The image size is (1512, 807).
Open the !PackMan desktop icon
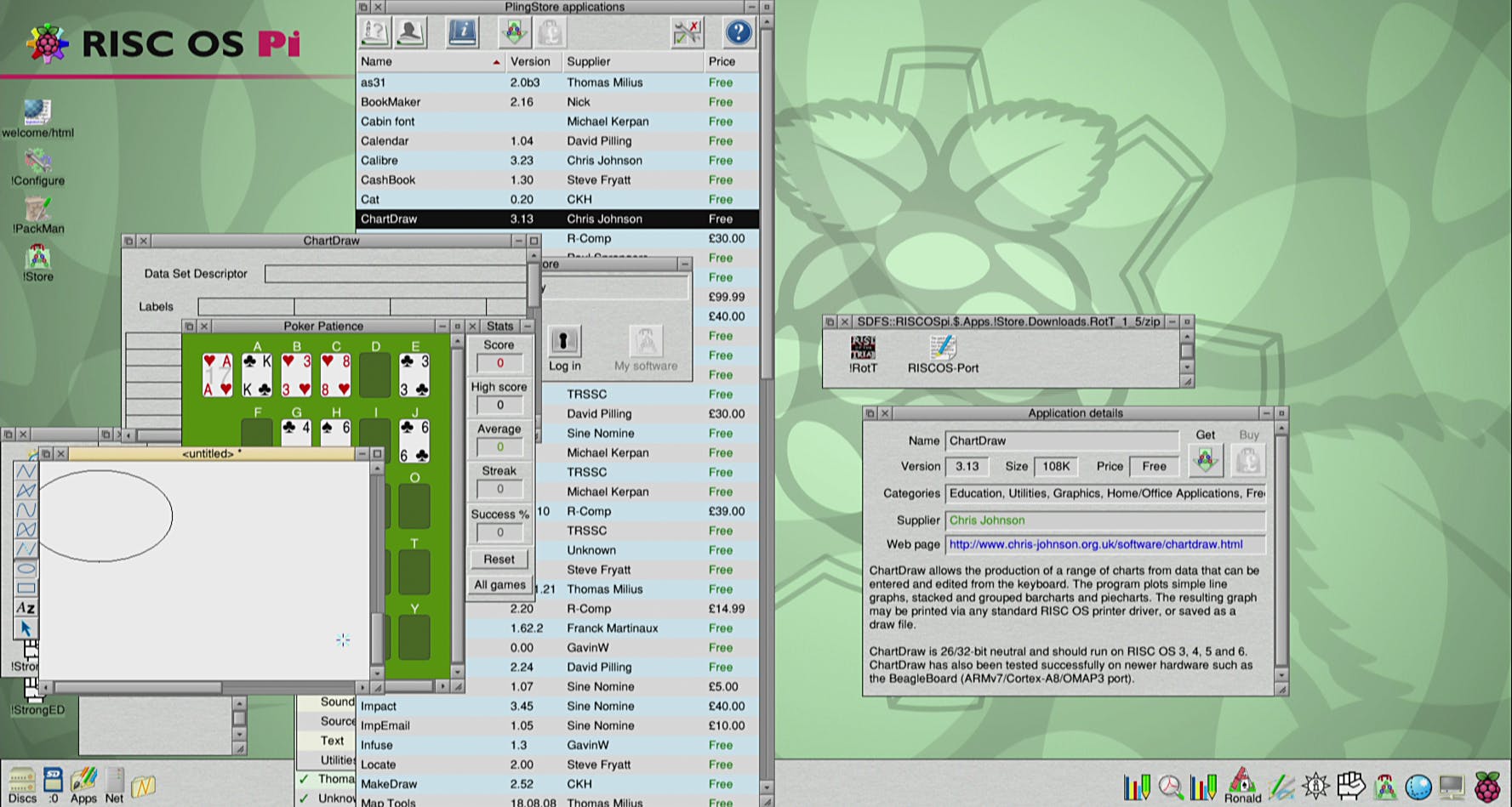(37, 214)
